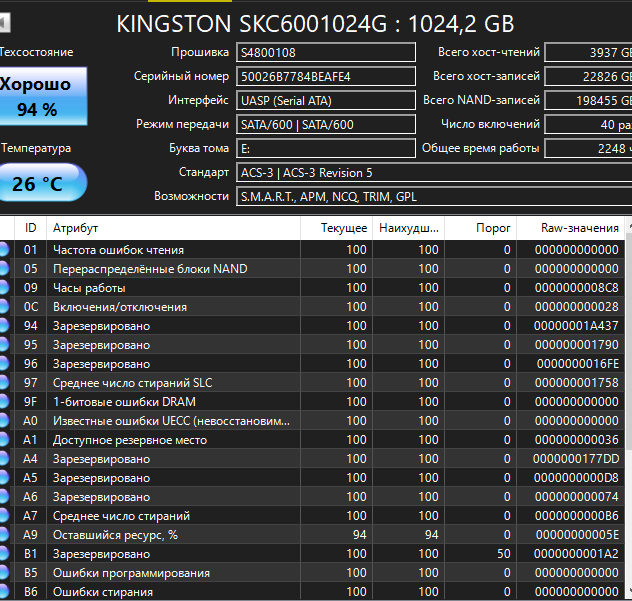Sort by the Наихудш... column header
This screenshot has height=601, width=632.
click(409, 228)
